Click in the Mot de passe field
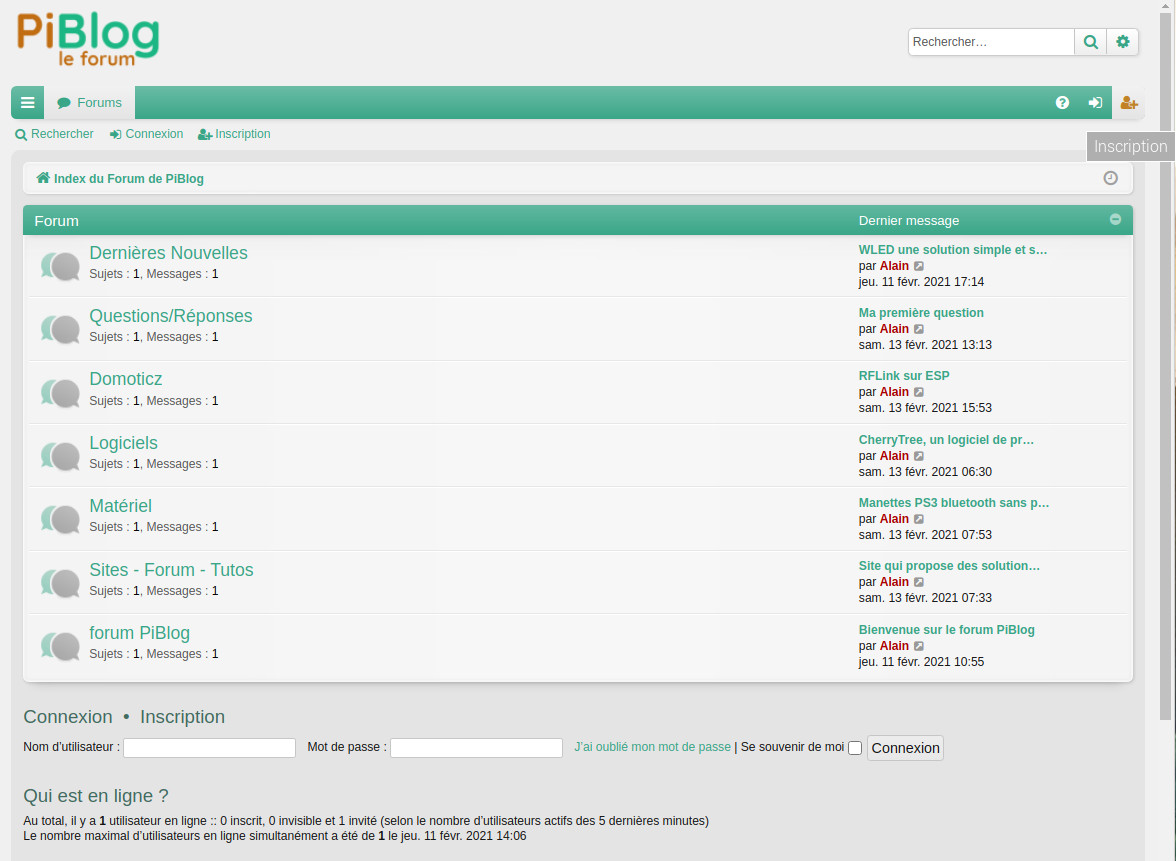This screenshot has width=1176, height=861. (476, 748)
